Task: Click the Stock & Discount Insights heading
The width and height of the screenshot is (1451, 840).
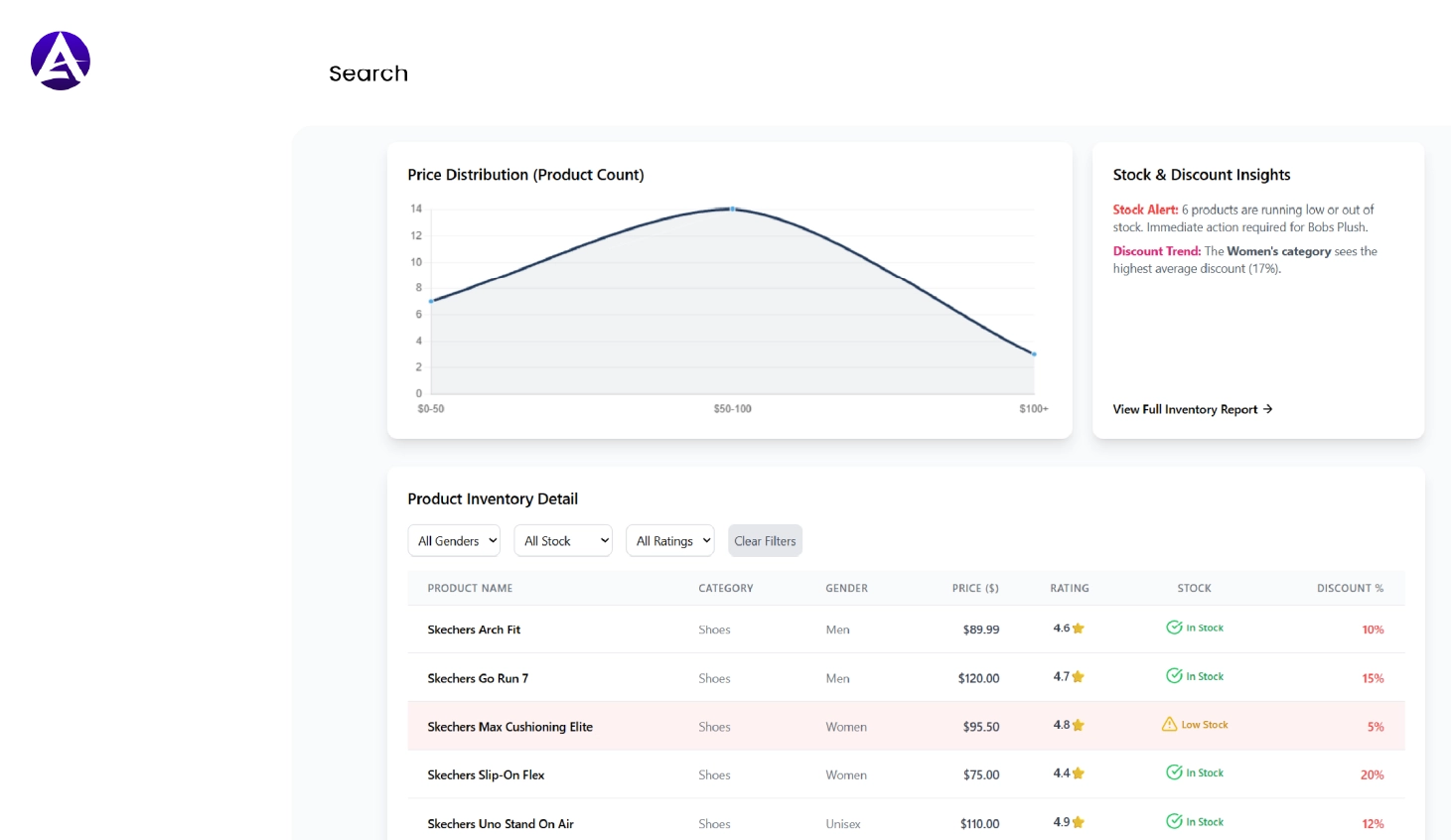Action: tap(1202, 175)
